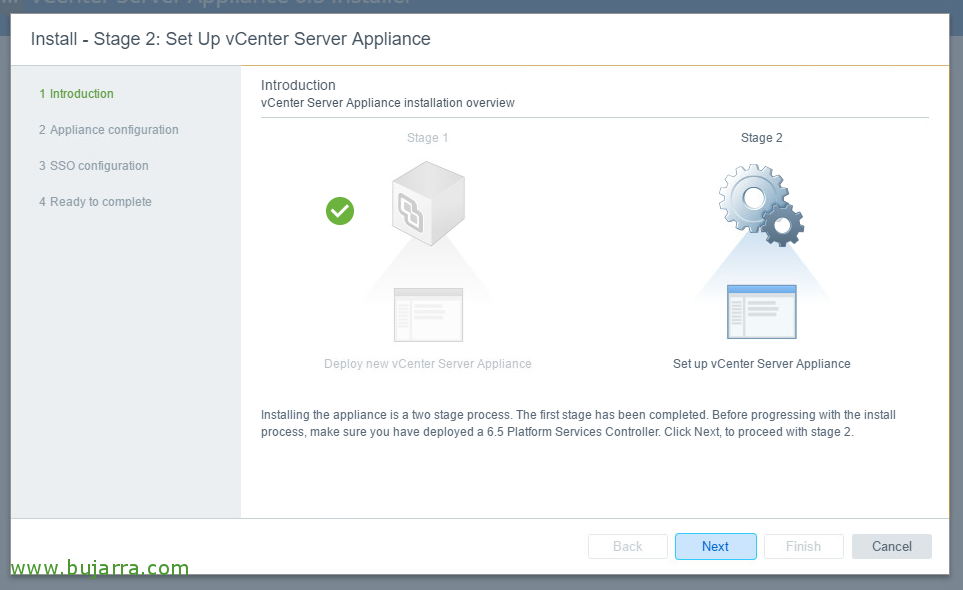The width and height of the screenshot is (963, 590).
Task: Select the Ready to complete step
Action: (x=95, y=201)
